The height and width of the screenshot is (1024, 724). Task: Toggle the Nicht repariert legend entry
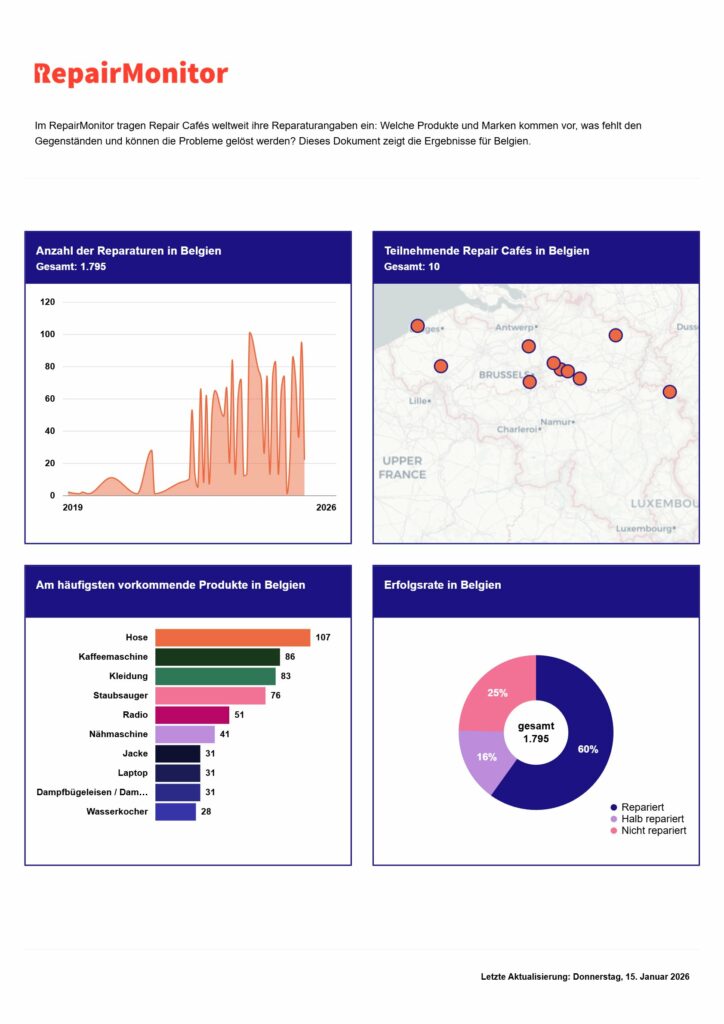click(653, 831)
